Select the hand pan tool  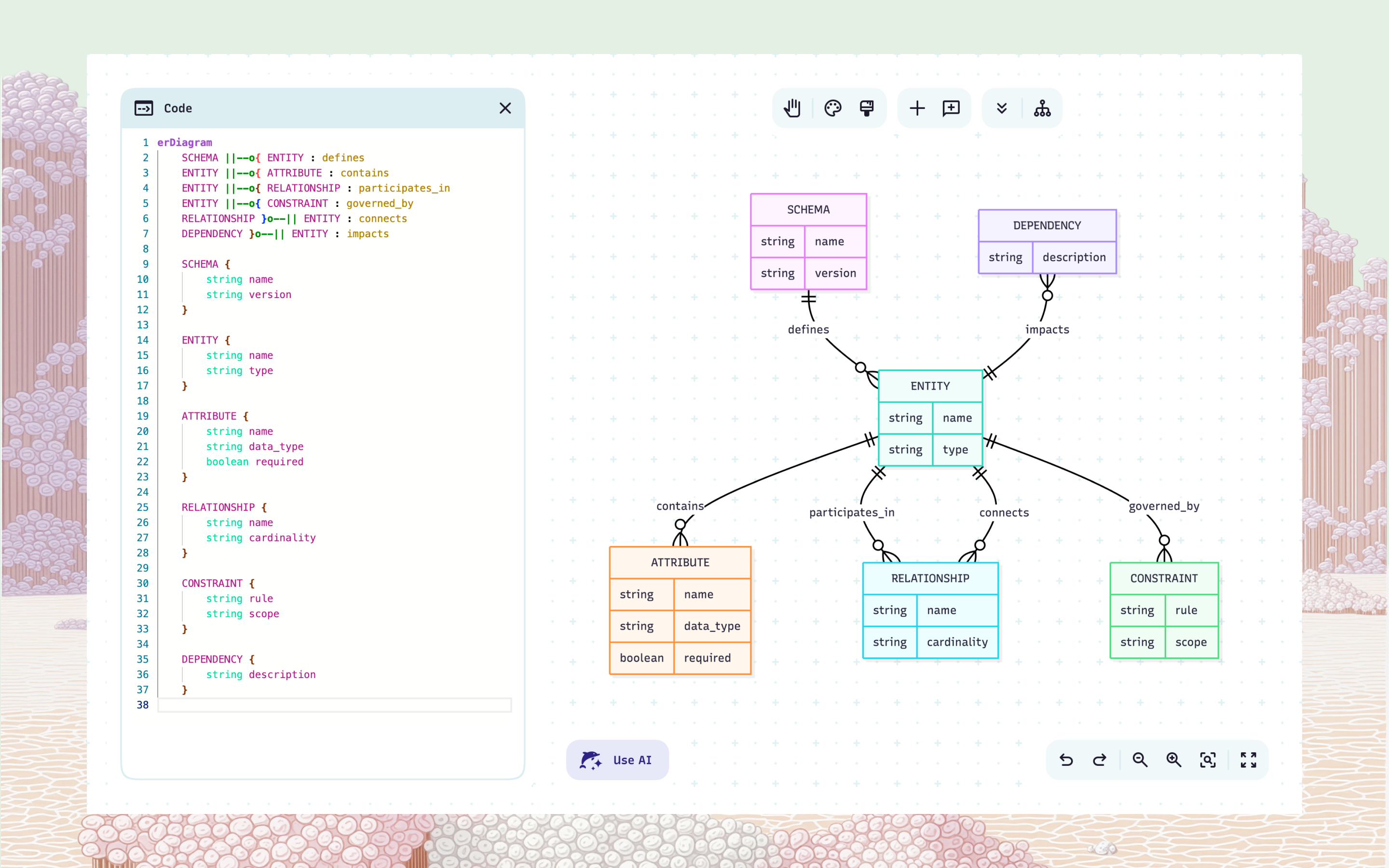coord(792,108)
